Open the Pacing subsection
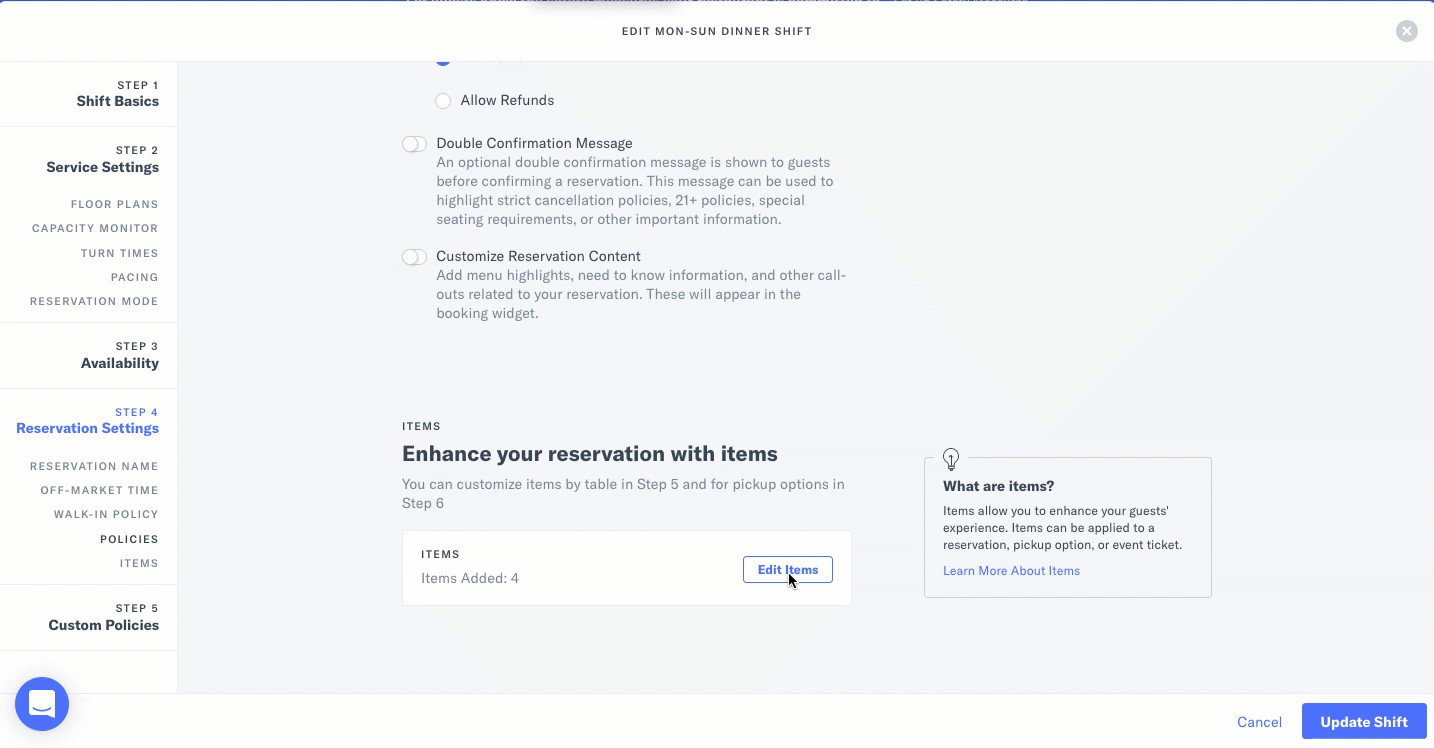Image resolution: width=1434 pixels, height=748 pixels. point(134,277)
